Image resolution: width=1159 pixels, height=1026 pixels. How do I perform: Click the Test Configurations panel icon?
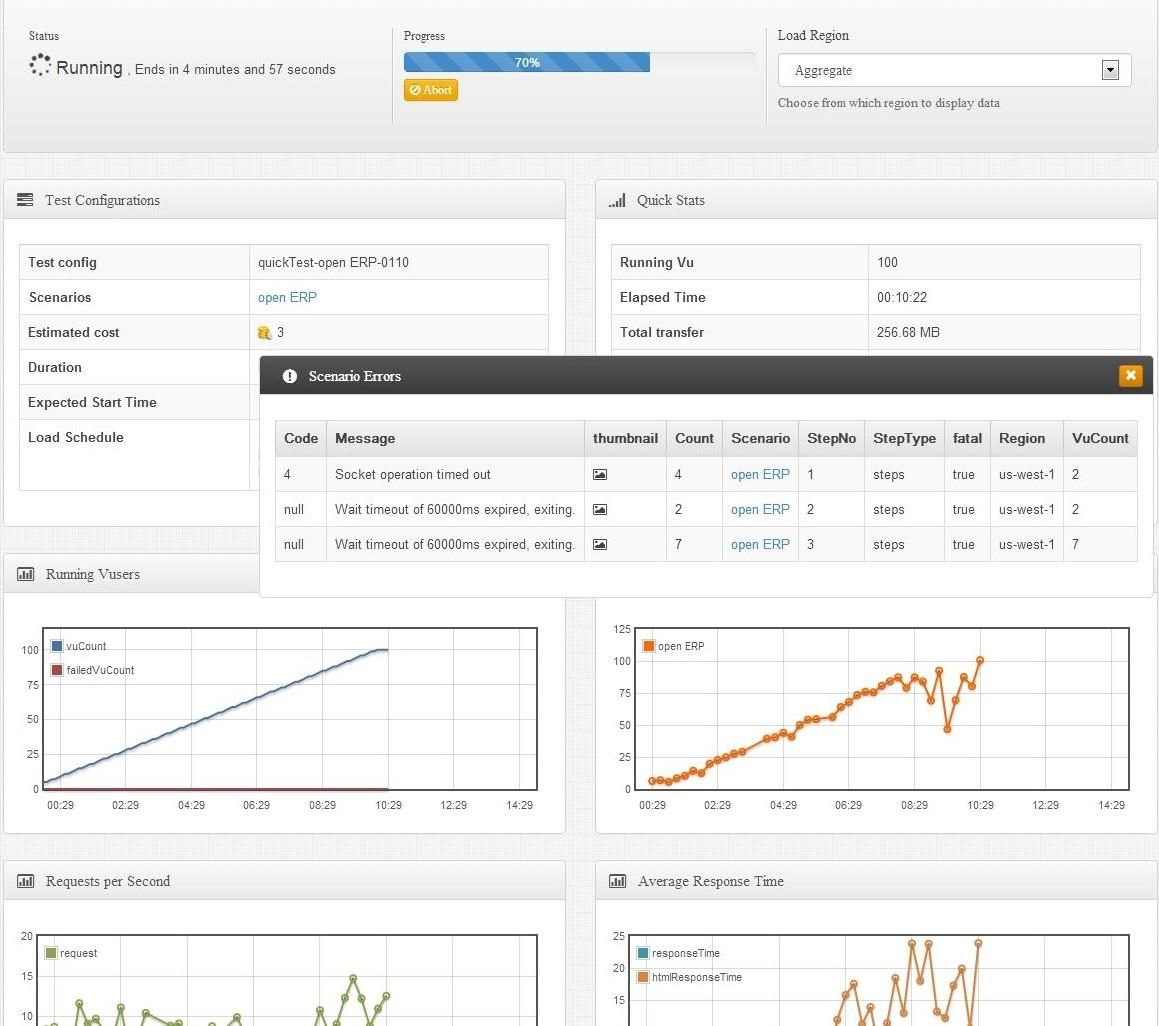[26, 200]
